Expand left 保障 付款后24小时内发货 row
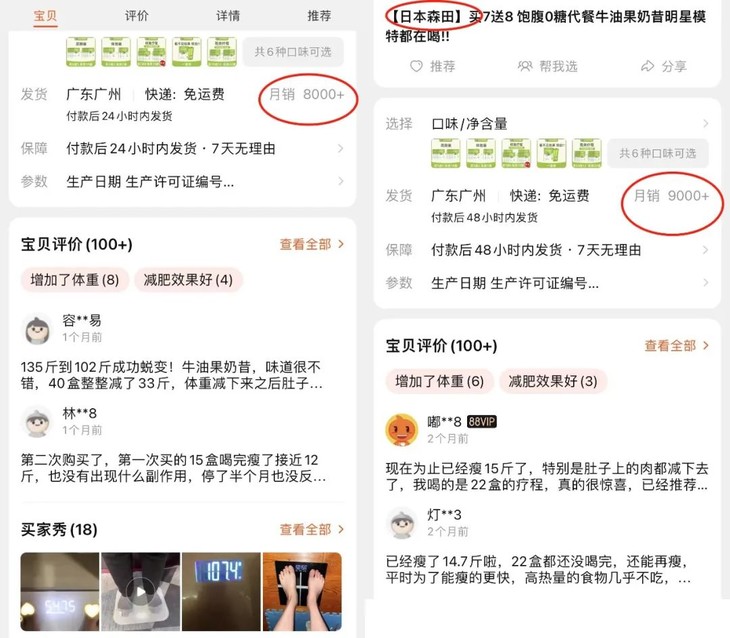Image resolution: width=730 pixels, height=638 pixels. (182, 149)
